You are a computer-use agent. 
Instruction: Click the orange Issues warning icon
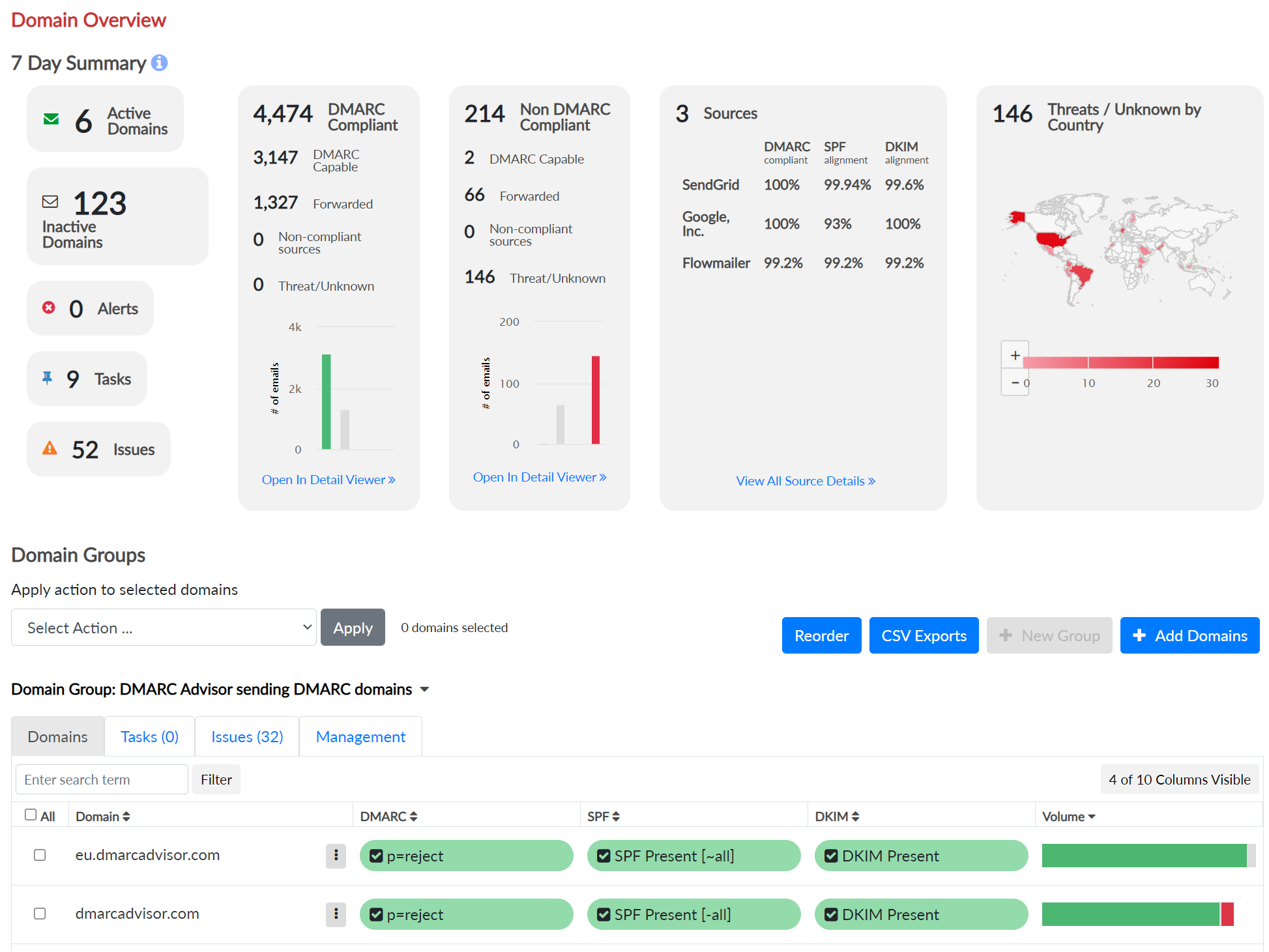pos(50,448)
